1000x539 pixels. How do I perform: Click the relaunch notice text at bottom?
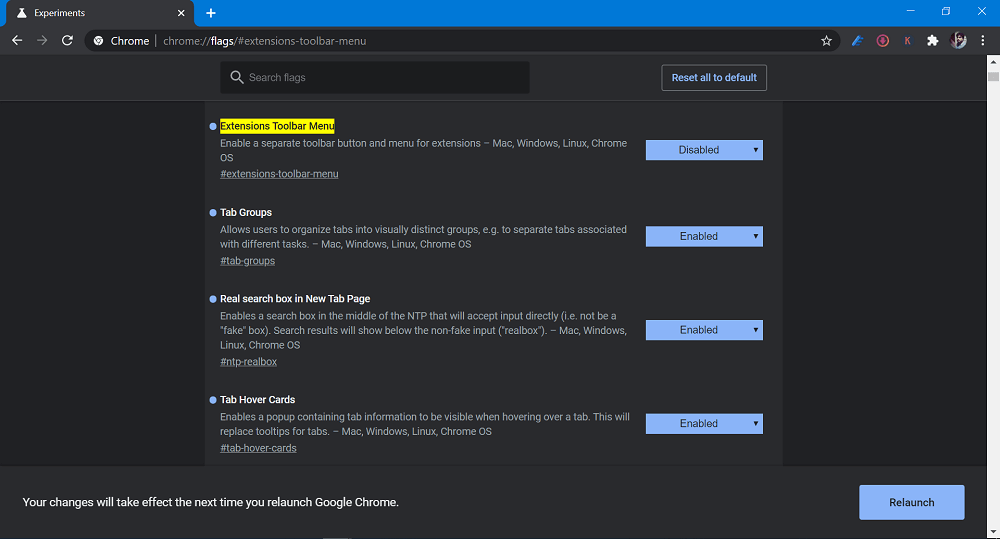tap(210, 502)
